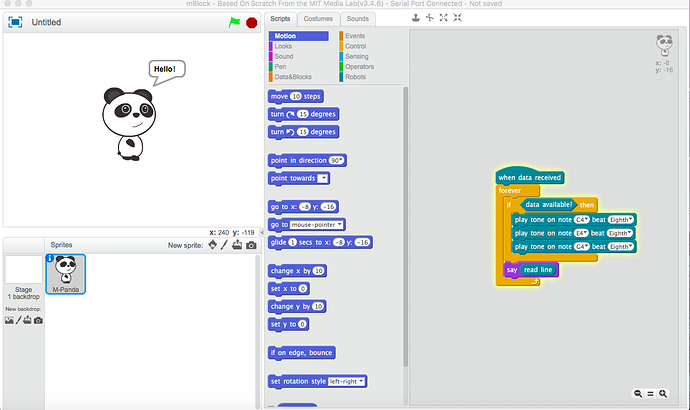Screen dimensions: 690x410
Task: Open the beat dropdown on the G4 tone block
Action: point(620,246)
